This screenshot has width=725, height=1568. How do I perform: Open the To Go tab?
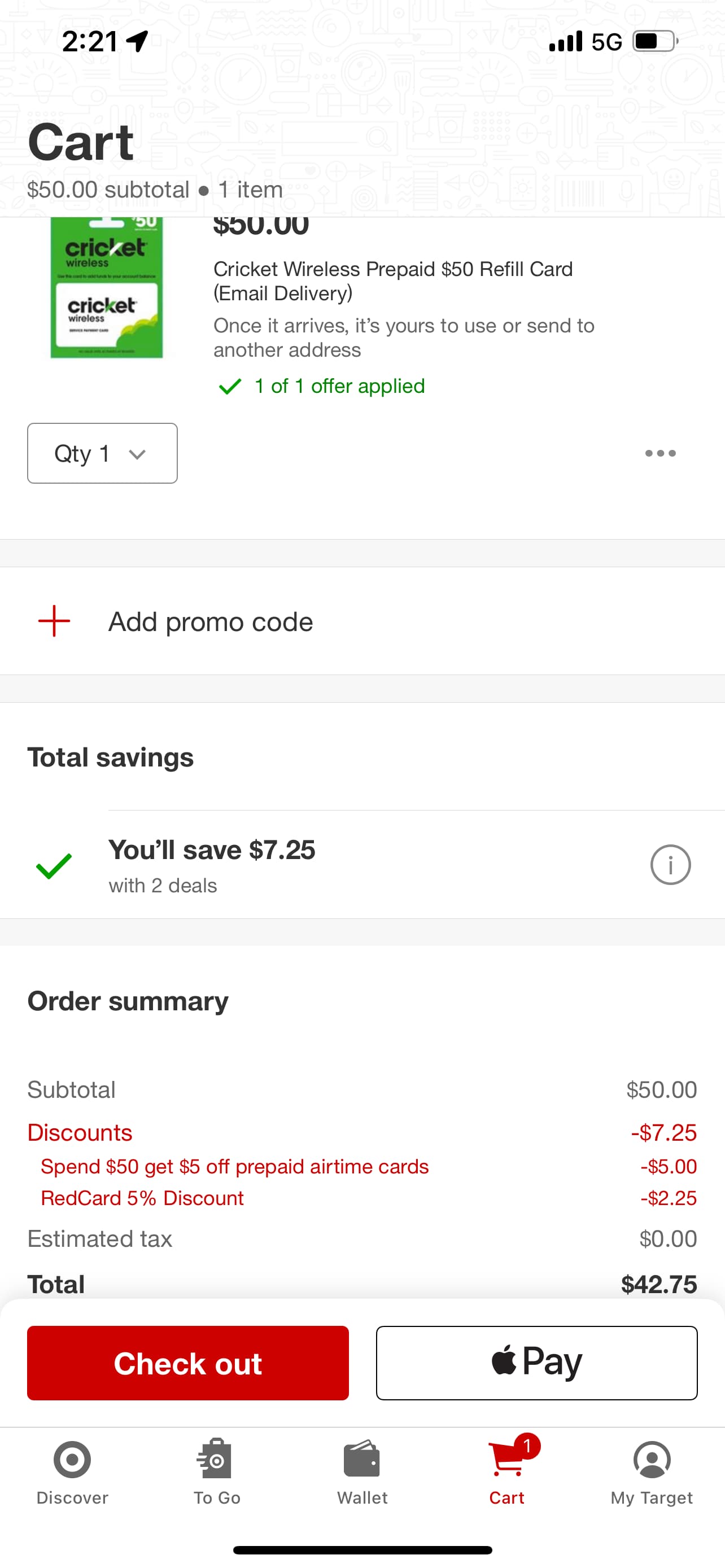point(217,1469)
